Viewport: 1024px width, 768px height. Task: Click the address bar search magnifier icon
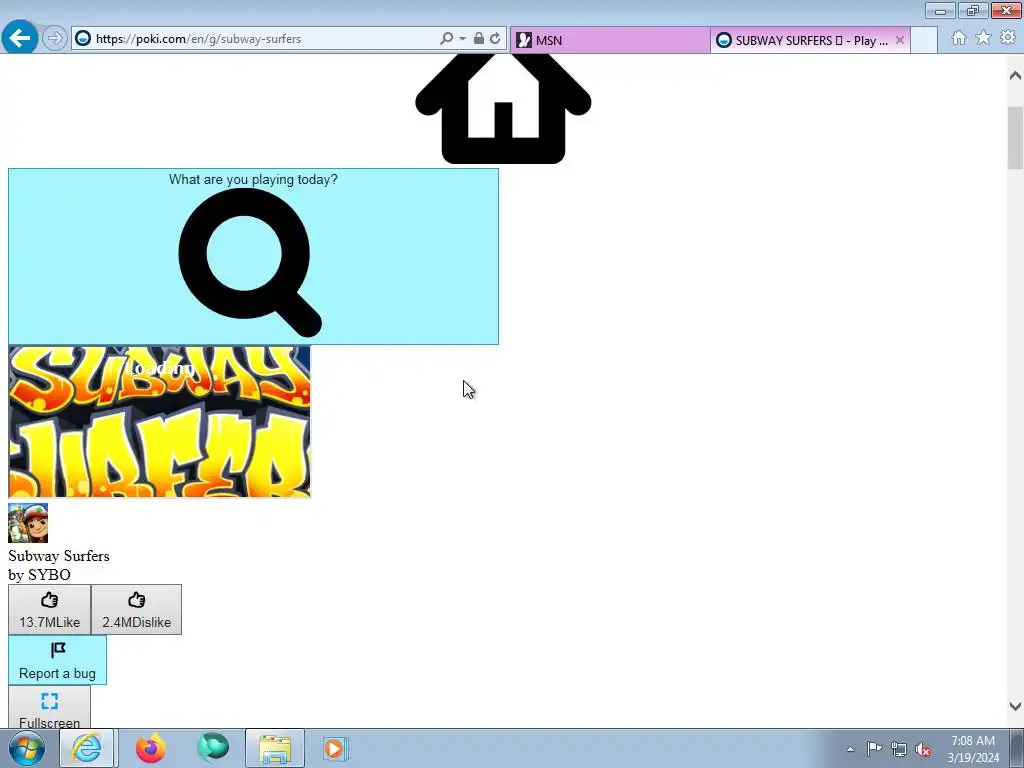click(446, 39)
